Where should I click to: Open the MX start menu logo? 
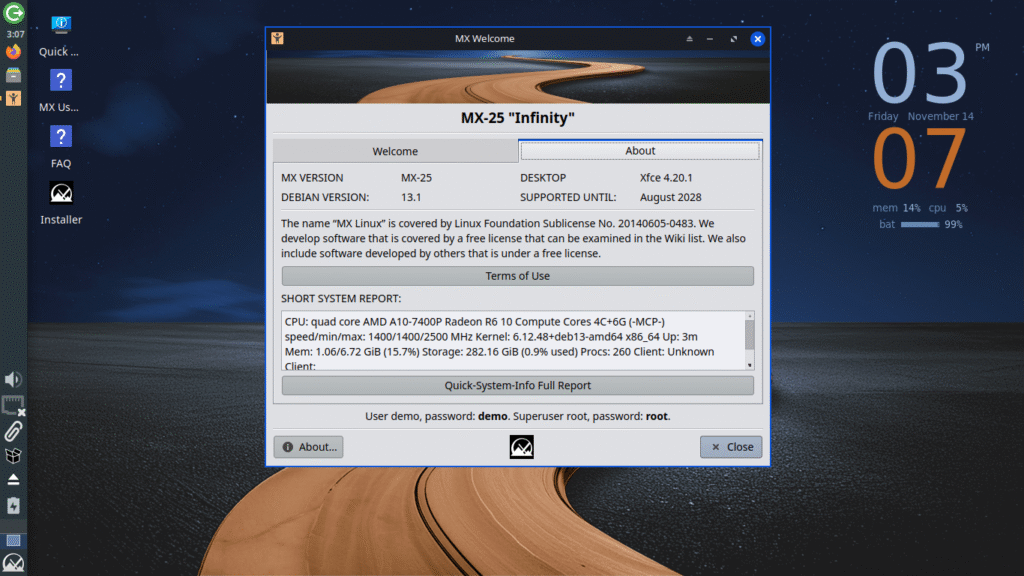(13, 564)
